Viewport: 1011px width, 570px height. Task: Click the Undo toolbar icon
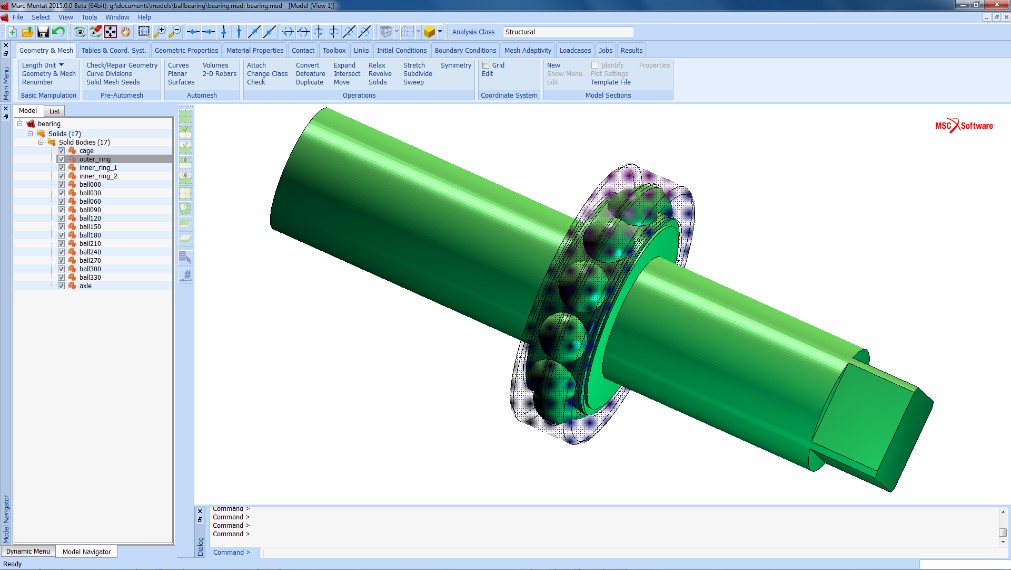(x=58, y=32)
